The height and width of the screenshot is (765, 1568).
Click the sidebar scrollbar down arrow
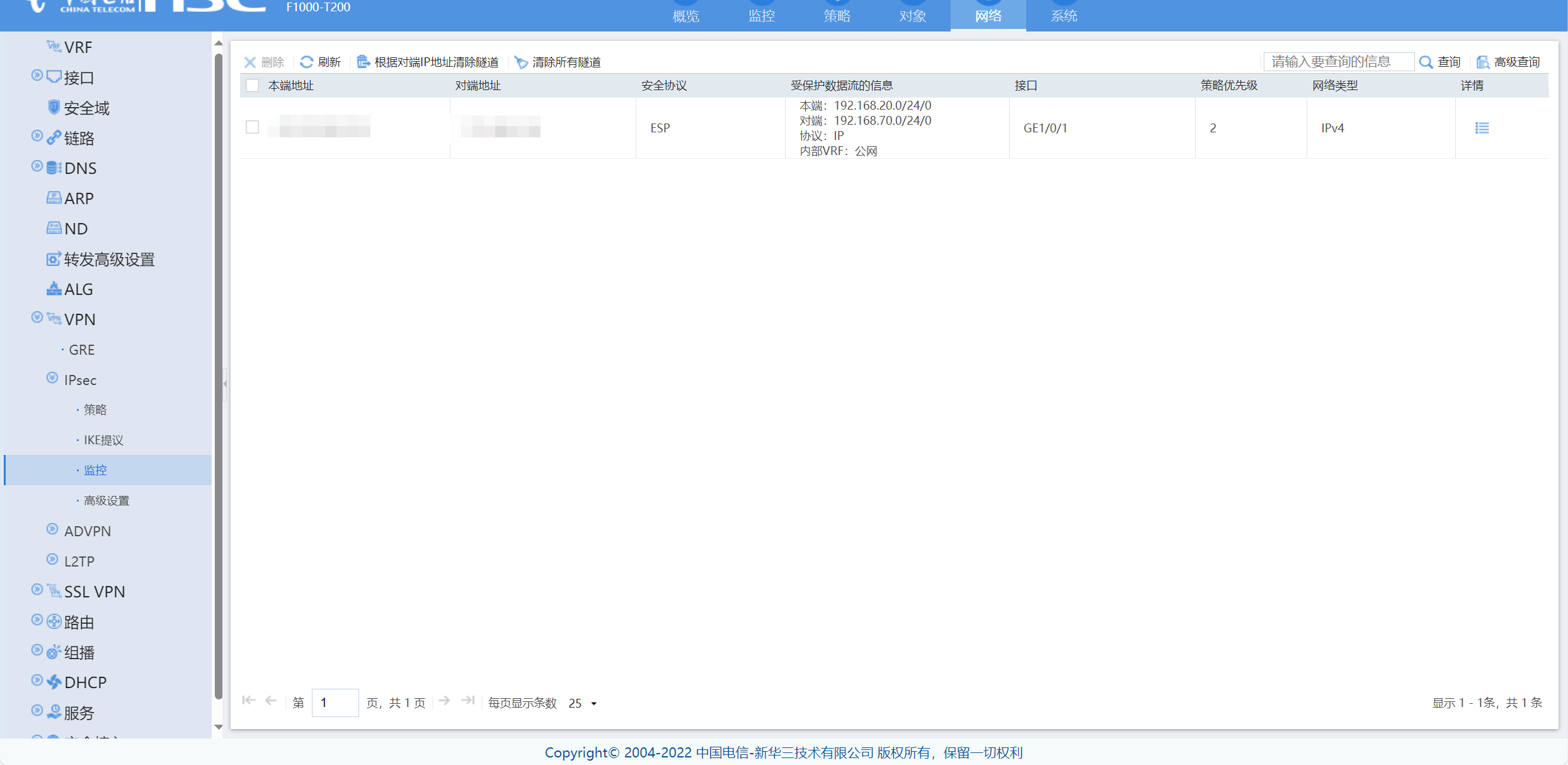tap(219, 727)
